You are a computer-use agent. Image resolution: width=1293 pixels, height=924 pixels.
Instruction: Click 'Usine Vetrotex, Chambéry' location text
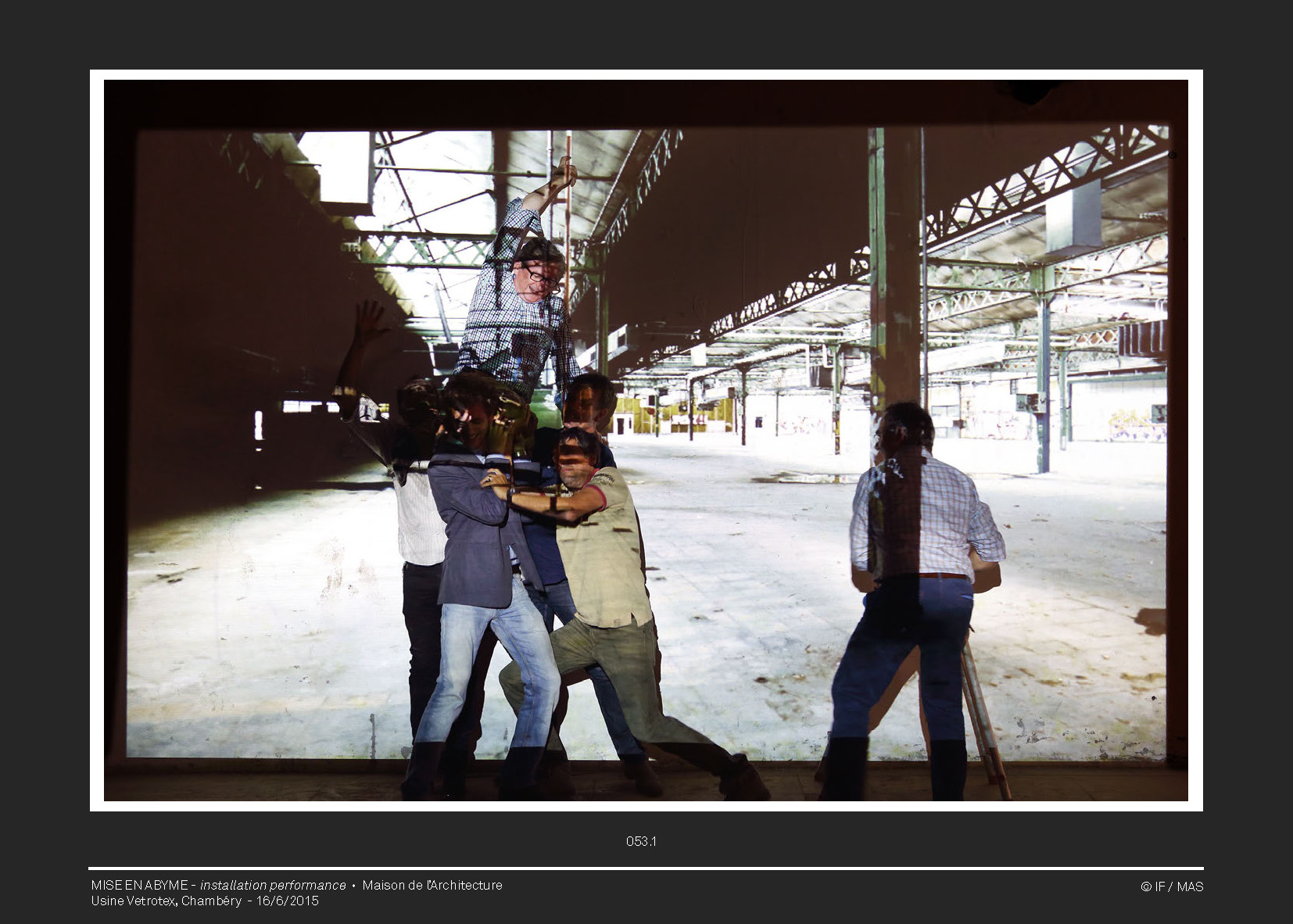166,901
